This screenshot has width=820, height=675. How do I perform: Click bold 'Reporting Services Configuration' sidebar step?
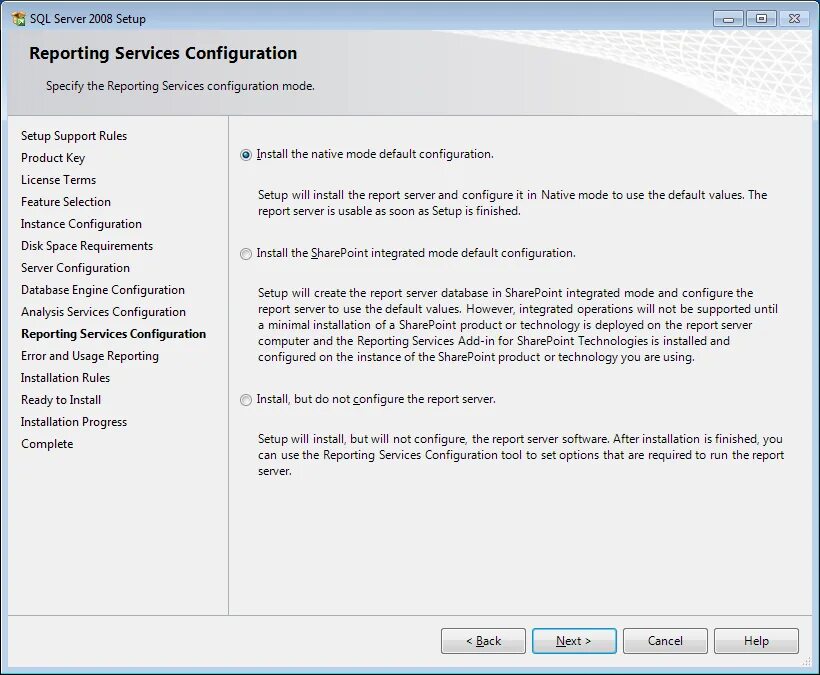[x=113, y=334]
